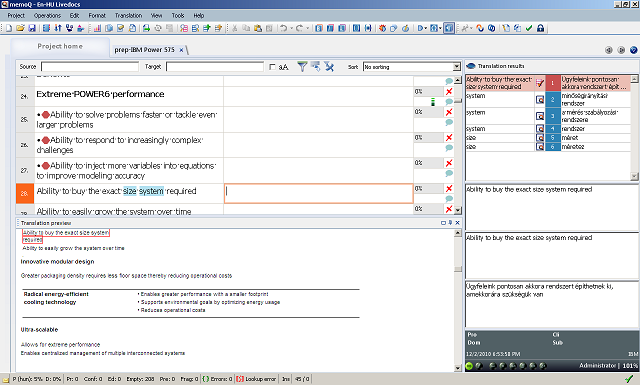Apply italic formatting from the toolbar

(x=330, y=28)
